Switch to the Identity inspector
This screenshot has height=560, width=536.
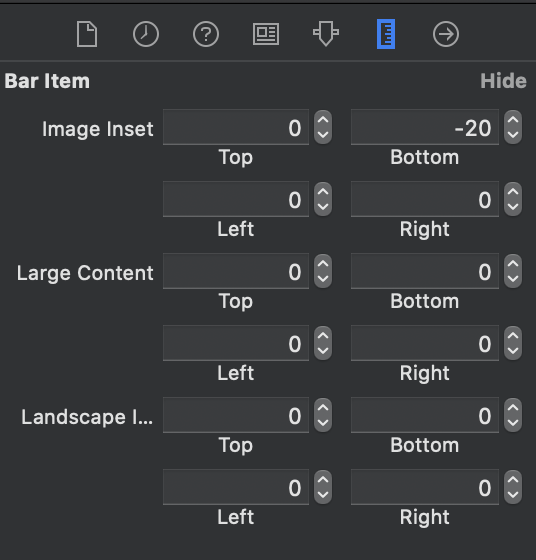266,34
